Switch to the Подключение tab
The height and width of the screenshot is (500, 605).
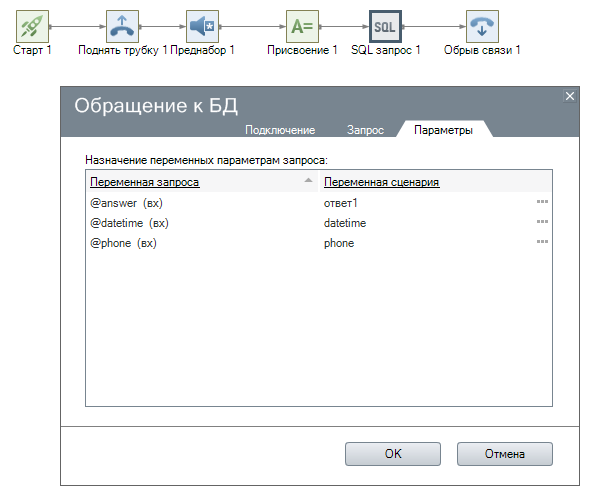coord(280,130)
